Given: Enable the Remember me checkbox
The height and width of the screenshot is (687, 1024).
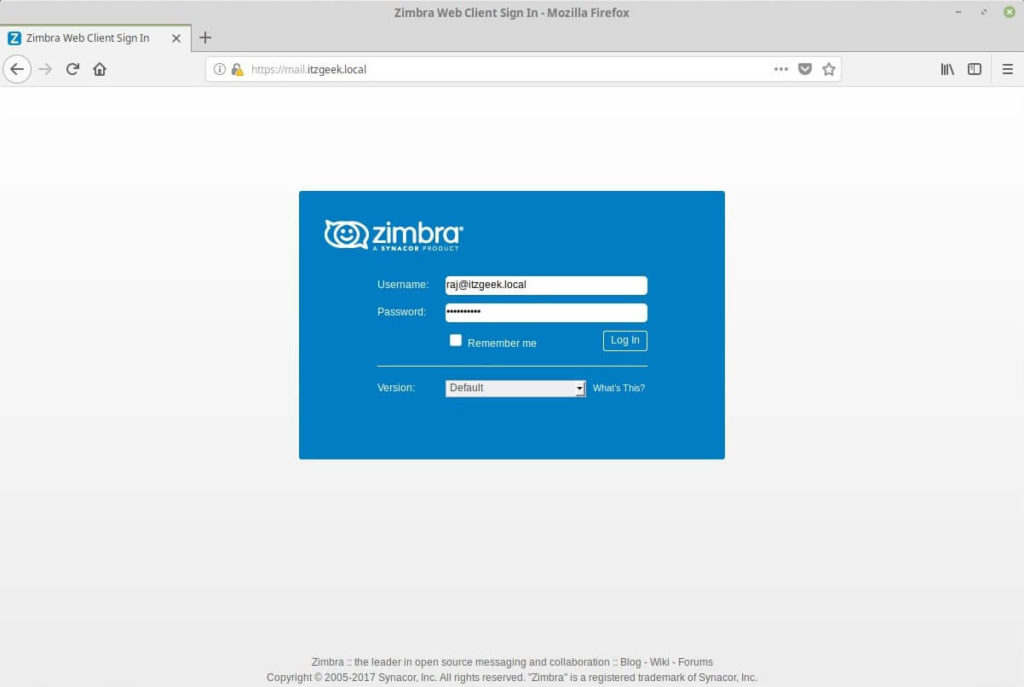Looking at the screenshot, I should tap(455, 340).
